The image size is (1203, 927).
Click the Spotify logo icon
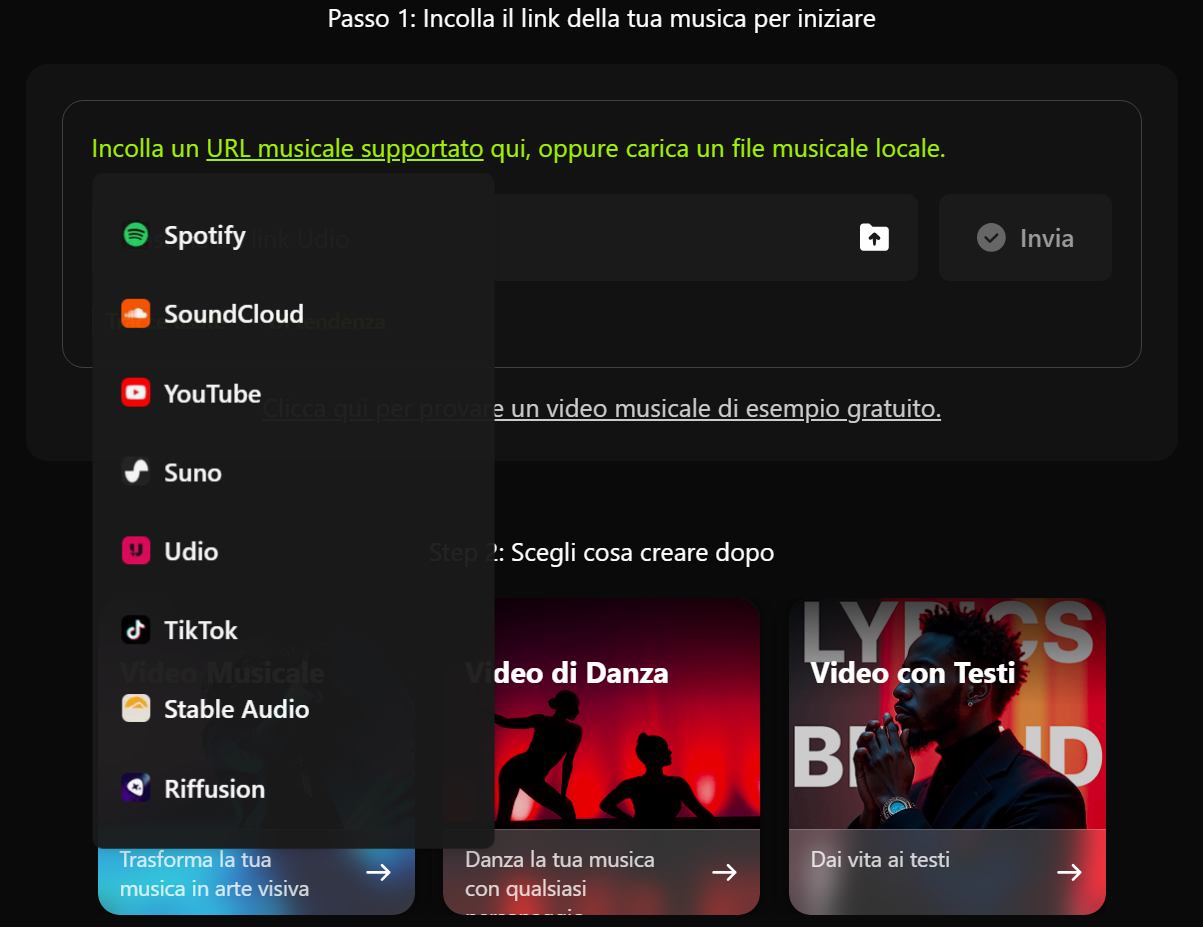(136, 235)
